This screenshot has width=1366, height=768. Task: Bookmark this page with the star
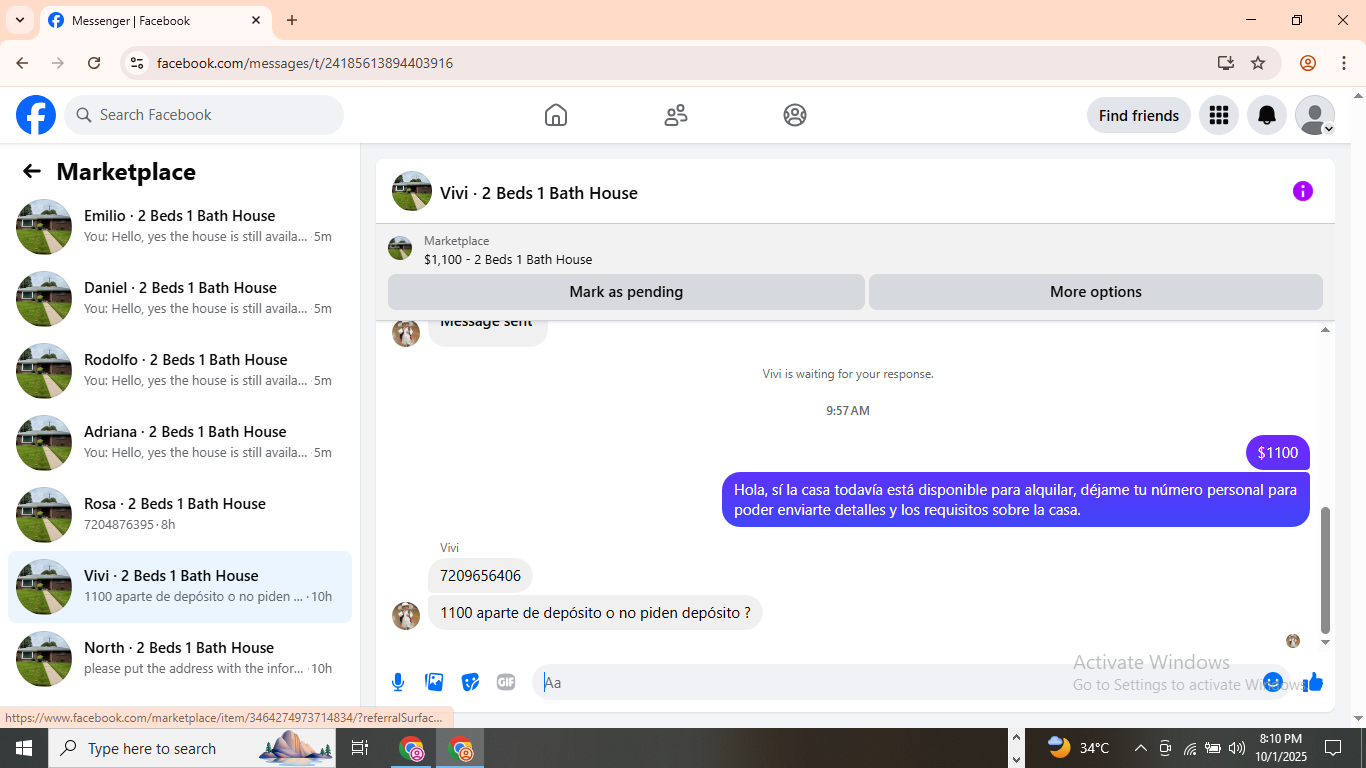pyautogui.click(x=1258, y=63)
